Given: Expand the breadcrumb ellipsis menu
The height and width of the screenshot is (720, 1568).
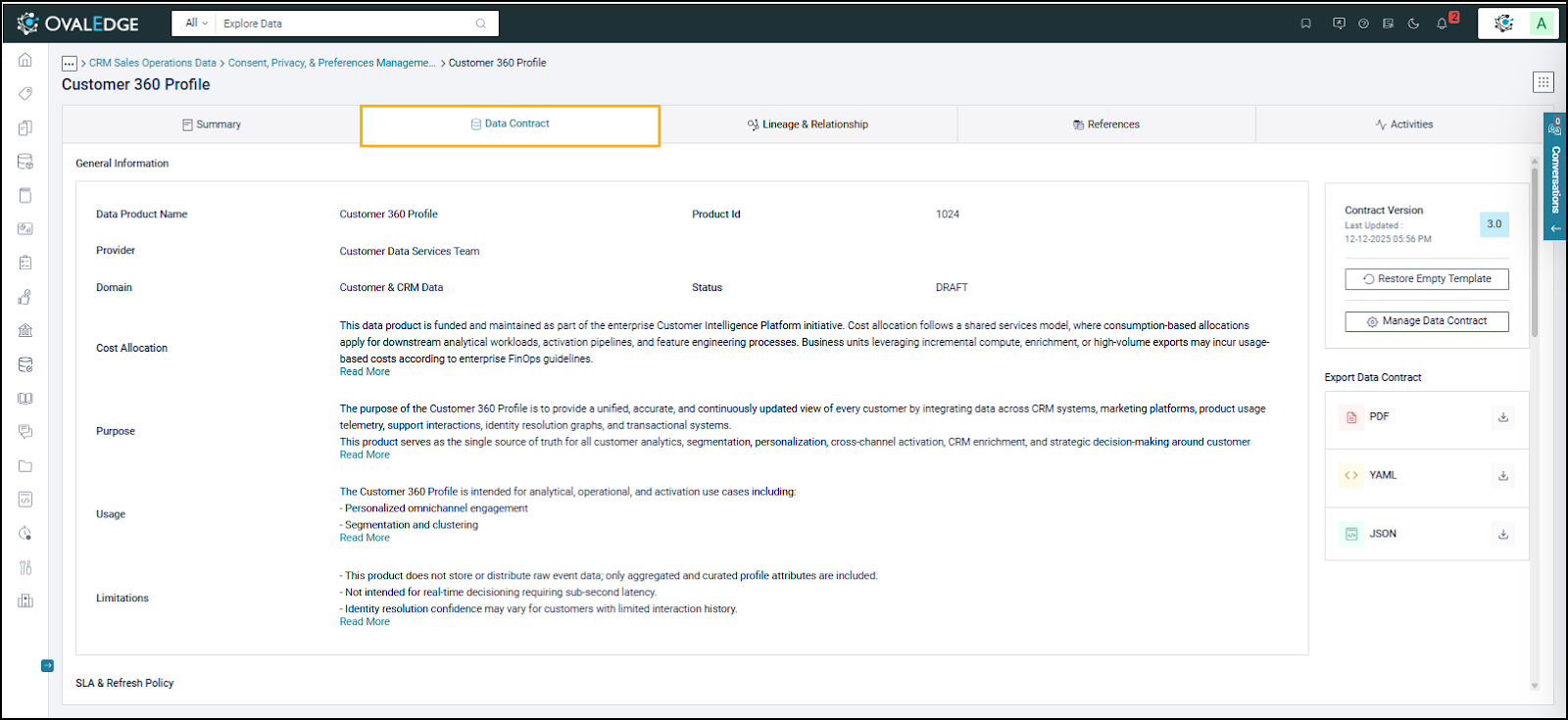Looking at the screenshot, I should 70,64.
